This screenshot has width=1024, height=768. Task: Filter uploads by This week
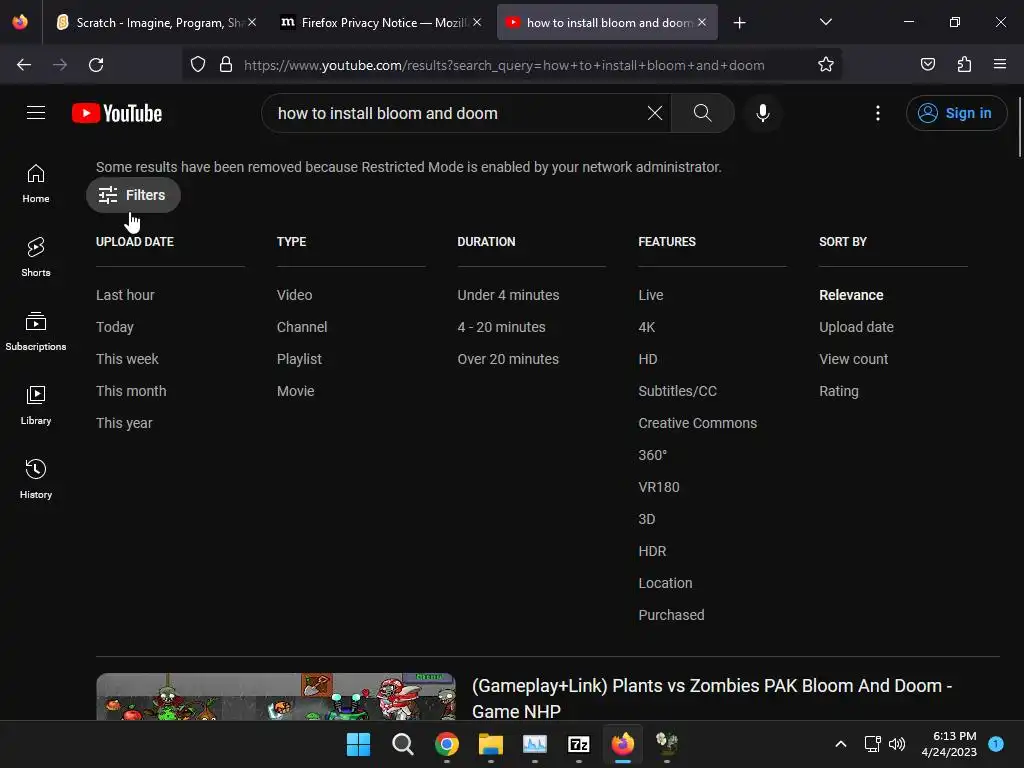pos(127,359)
